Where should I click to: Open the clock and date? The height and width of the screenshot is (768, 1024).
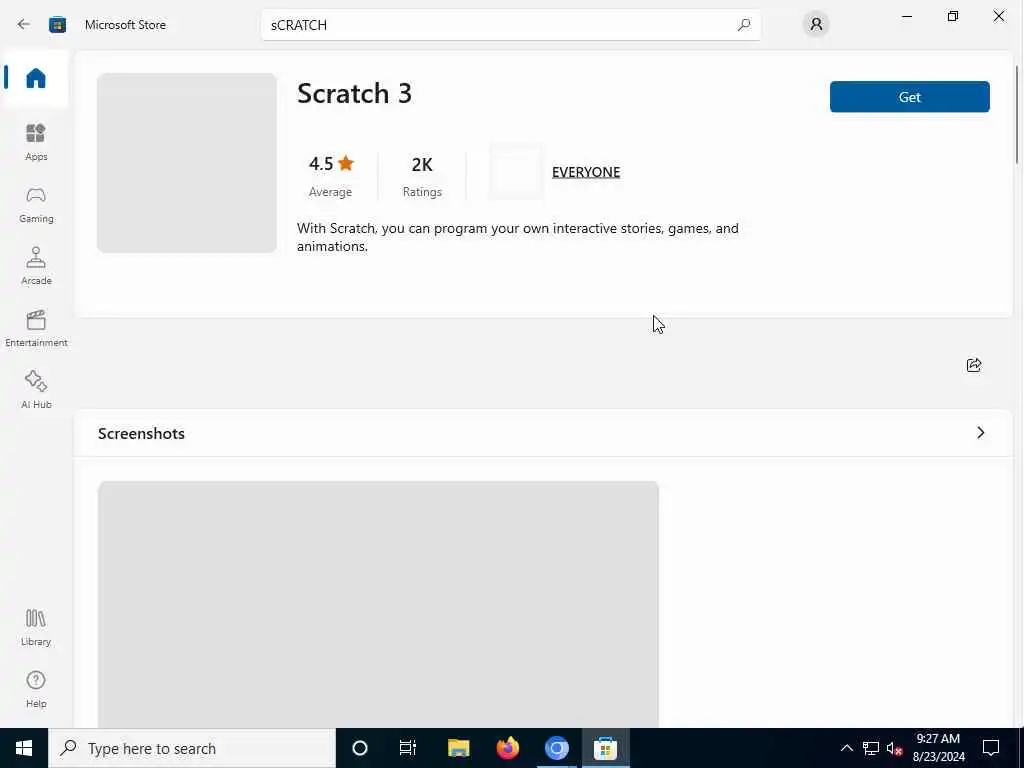[938, 748]
